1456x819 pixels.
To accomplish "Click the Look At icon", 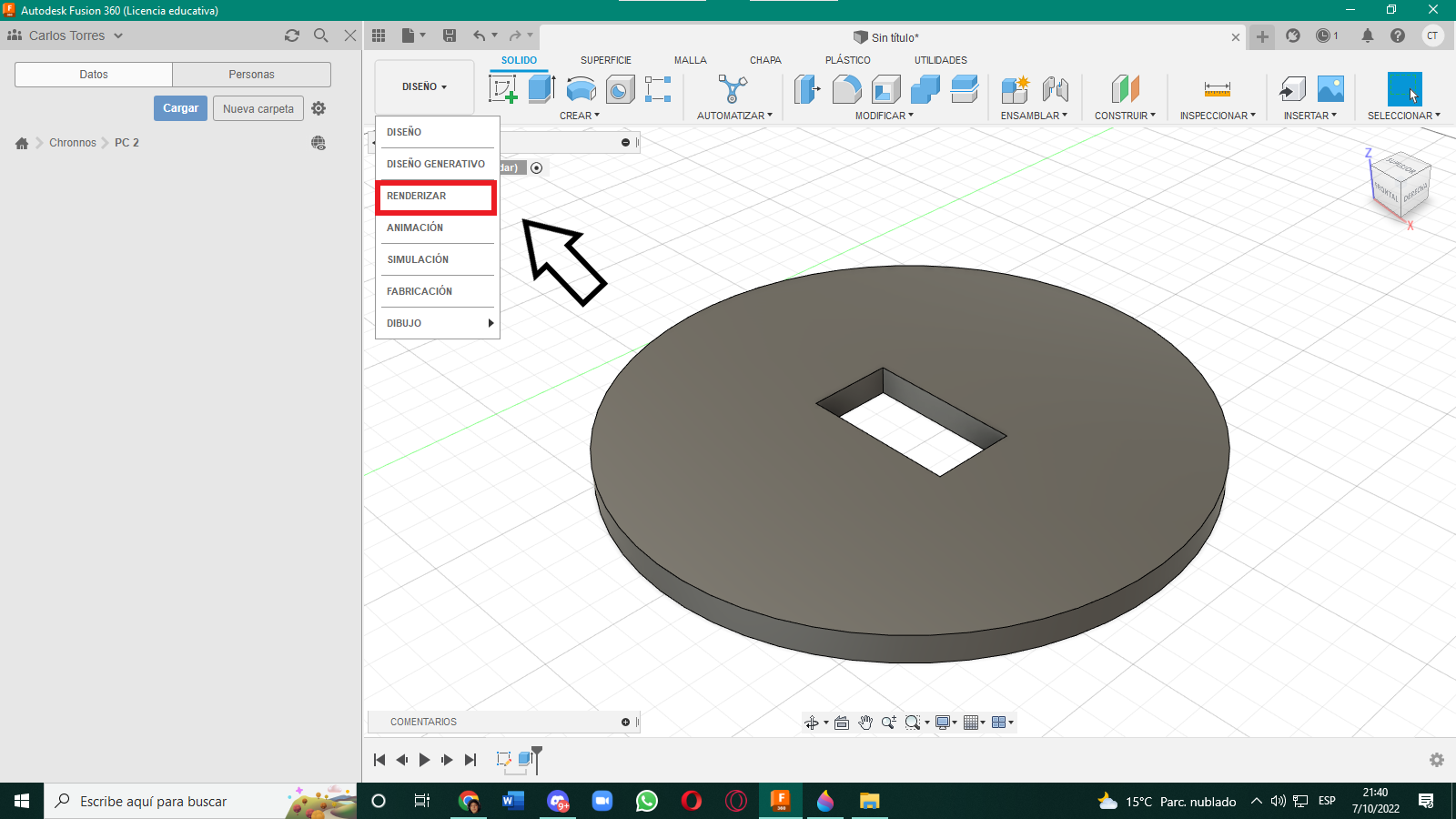I will pos(842,723).
